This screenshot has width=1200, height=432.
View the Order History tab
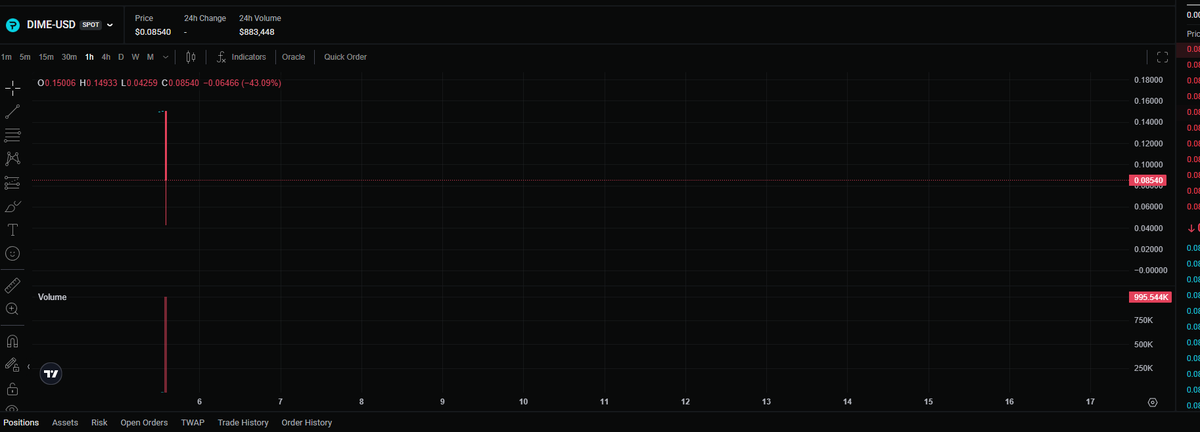306,423
